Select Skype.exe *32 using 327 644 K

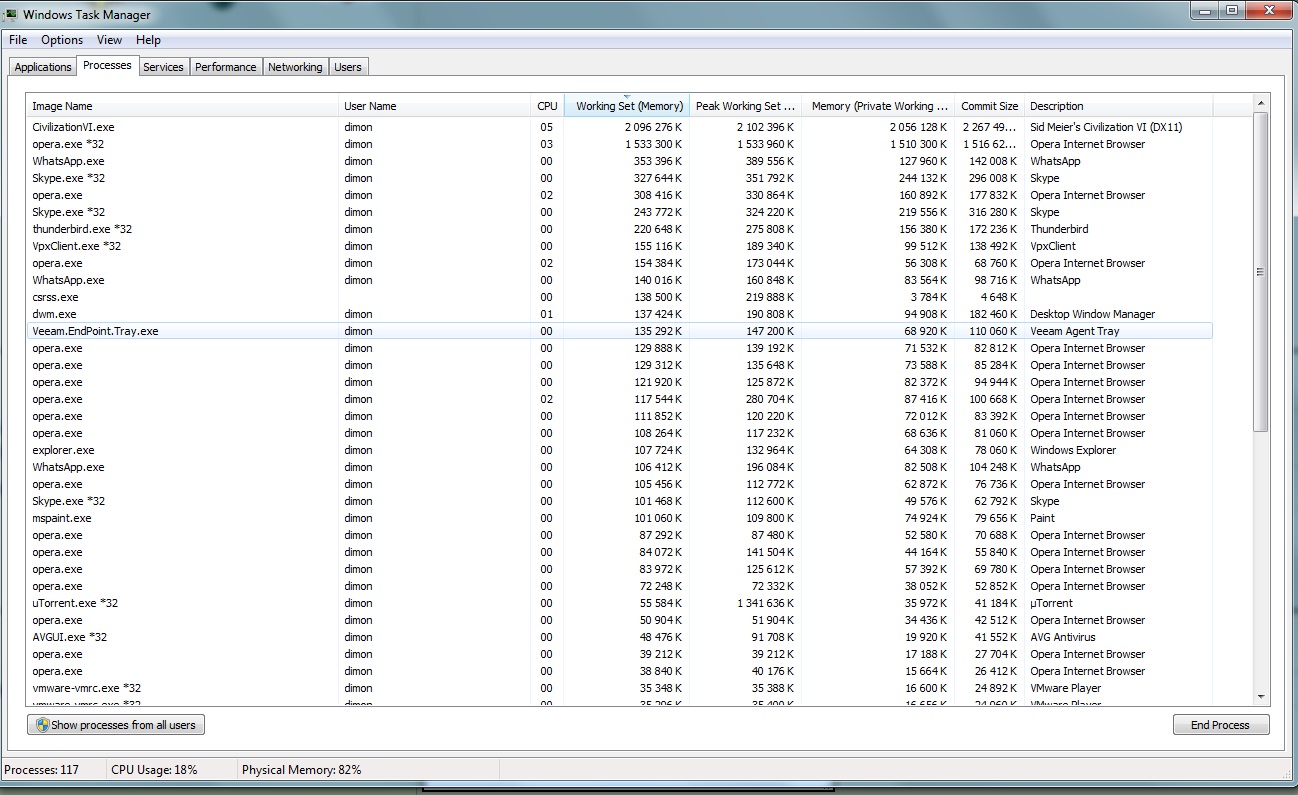pyautogui.click(x=619, y=178)
